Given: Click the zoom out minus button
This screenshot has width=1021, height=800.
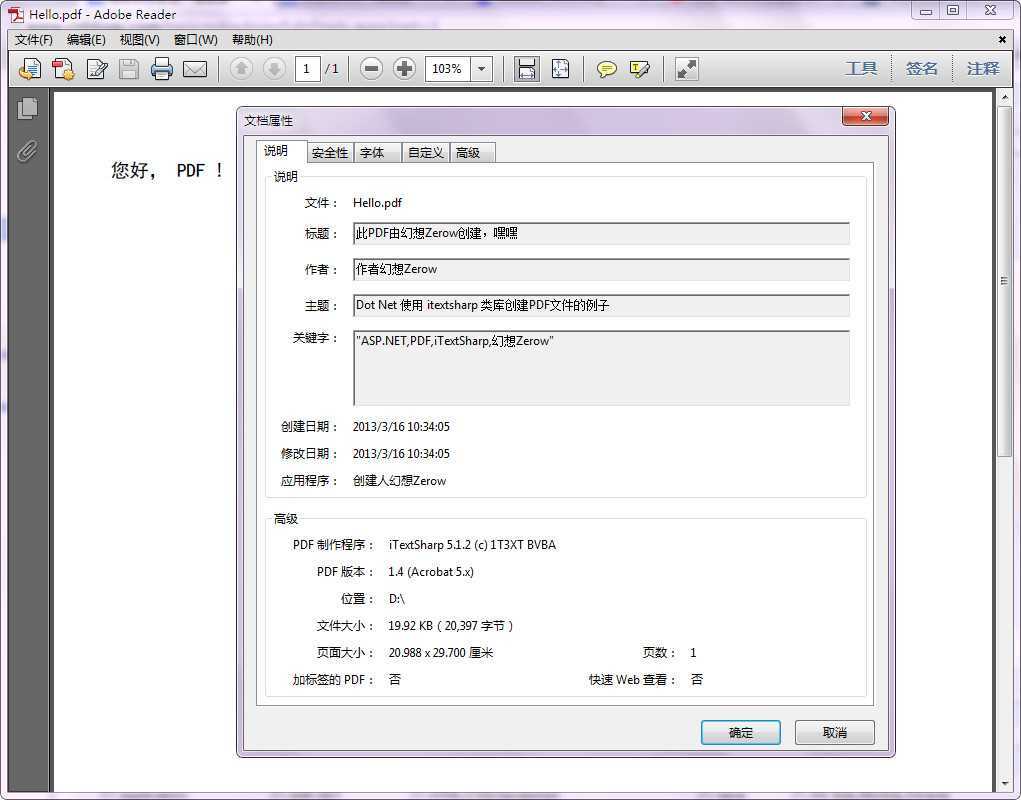Looking at the screenshot, I should (371, 68).
